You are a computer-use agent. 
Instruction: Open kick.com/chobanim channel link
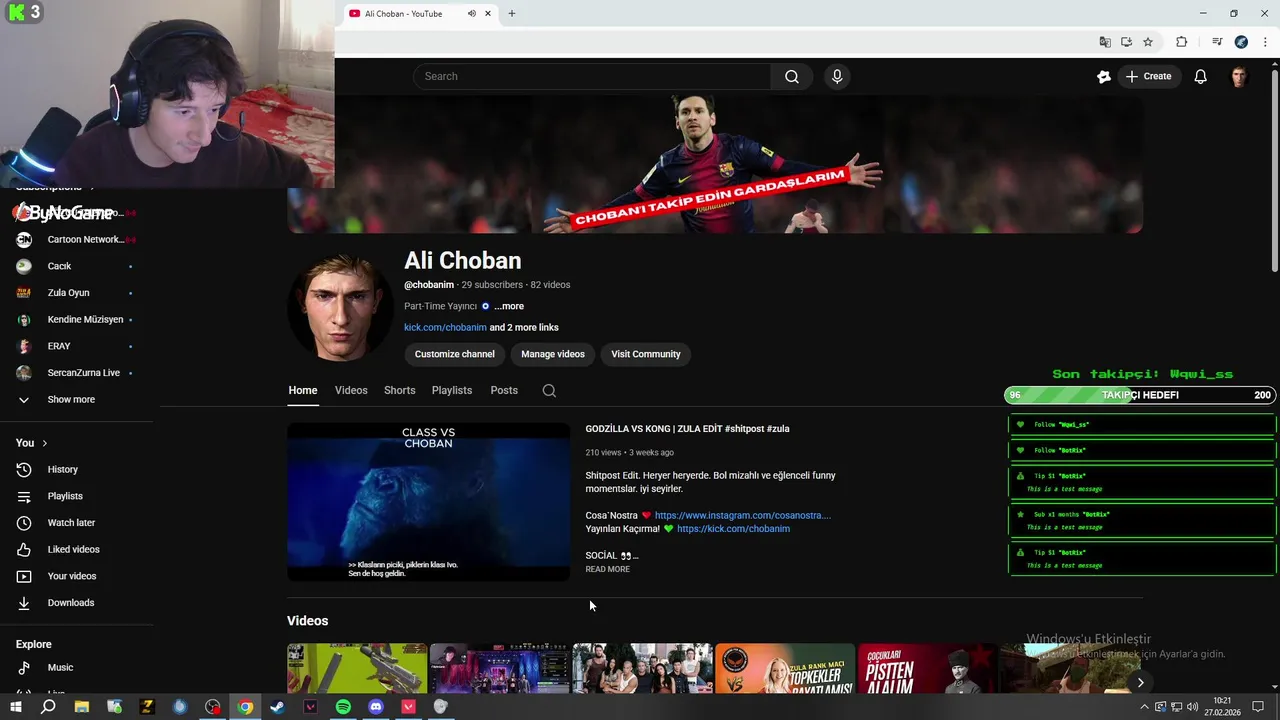pos(445,328)
